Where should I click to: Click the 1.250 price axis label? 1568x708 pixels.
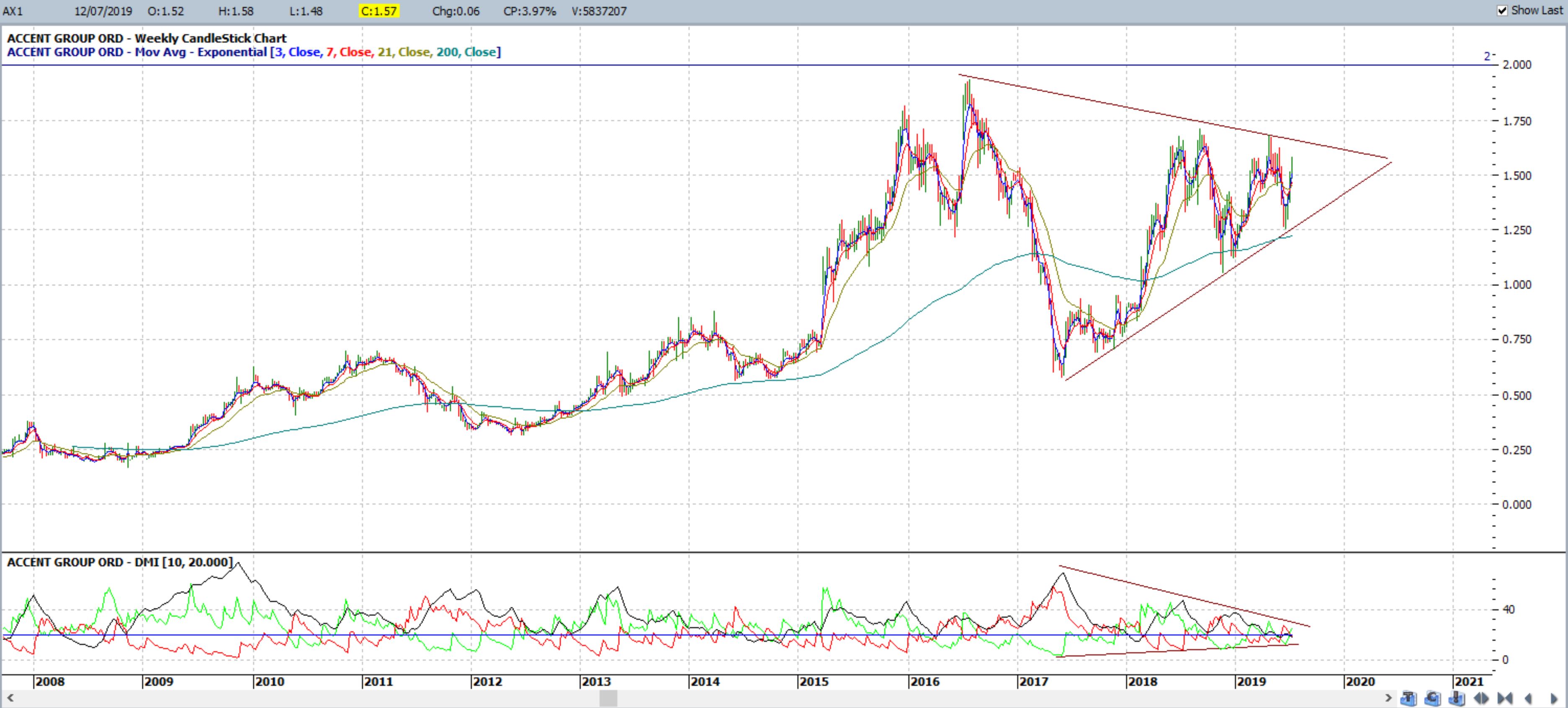pos(1517,230)
